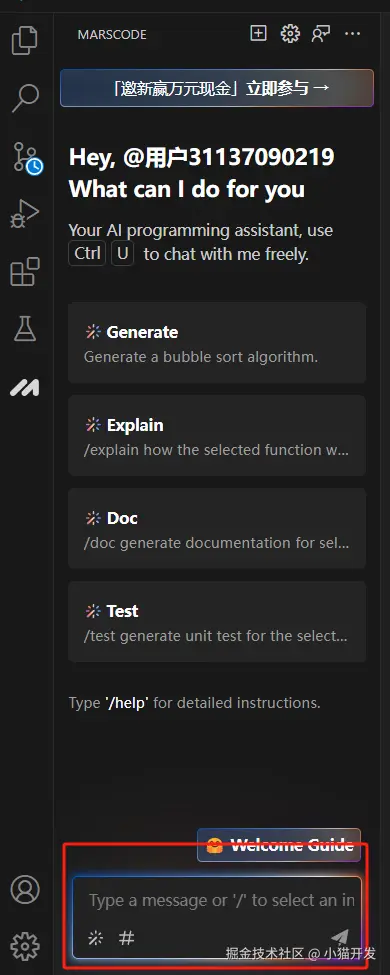Open the more actions ellipsis menu

click(x=353, y=34)
